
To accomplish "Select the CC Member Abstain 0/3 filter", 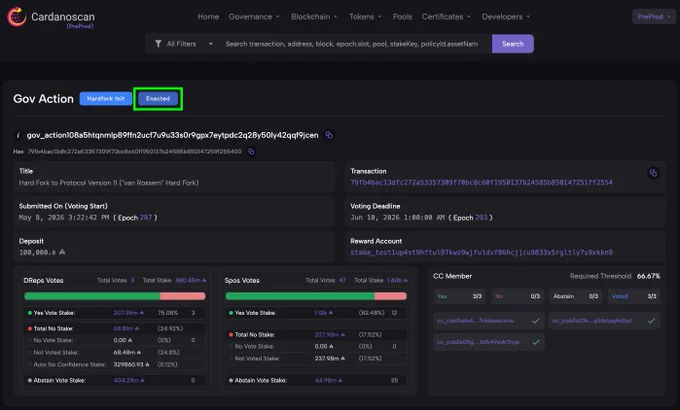I will point(575,296).
